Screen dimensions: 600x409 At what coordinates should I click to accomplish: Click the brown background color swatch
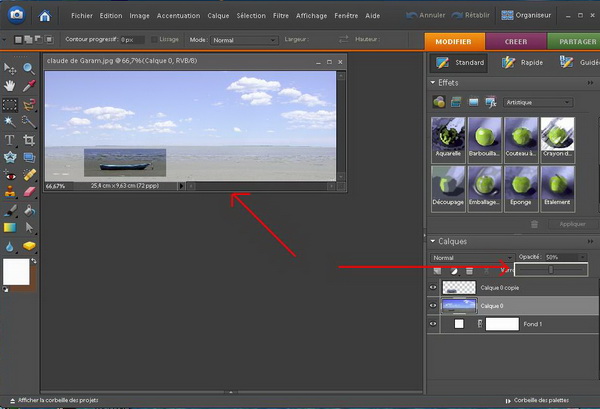click(x=33, y=283)
